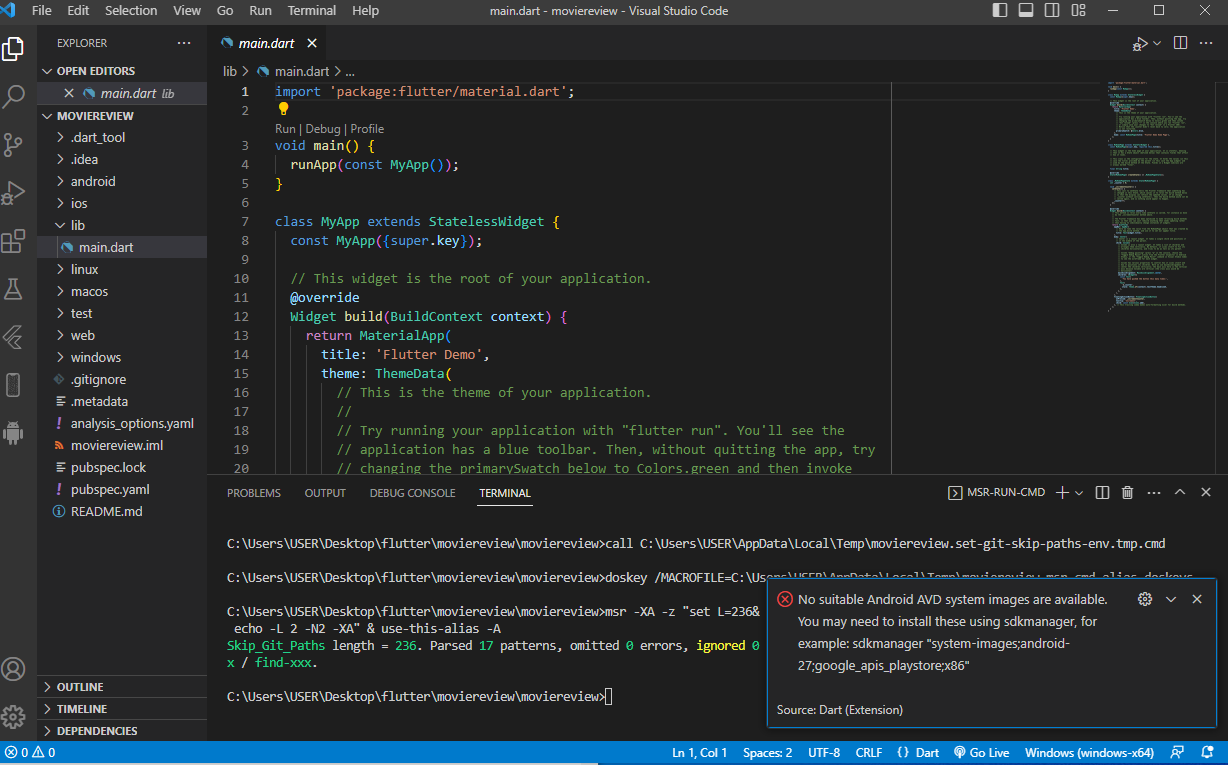Open notification settings gear icon
1228x765 pixels.
[1145, 599]
